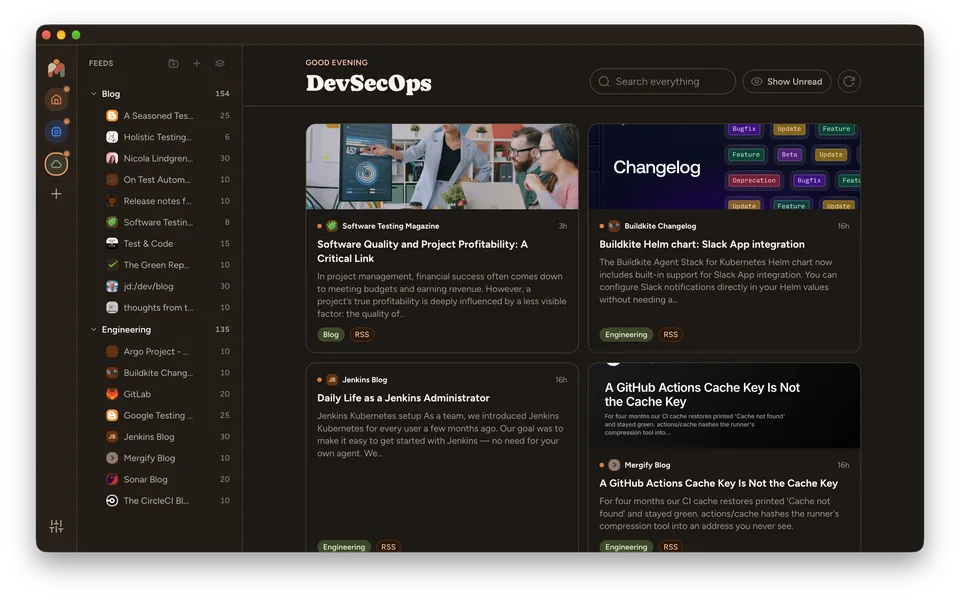Select the blue gear space icon

(56, 132)
